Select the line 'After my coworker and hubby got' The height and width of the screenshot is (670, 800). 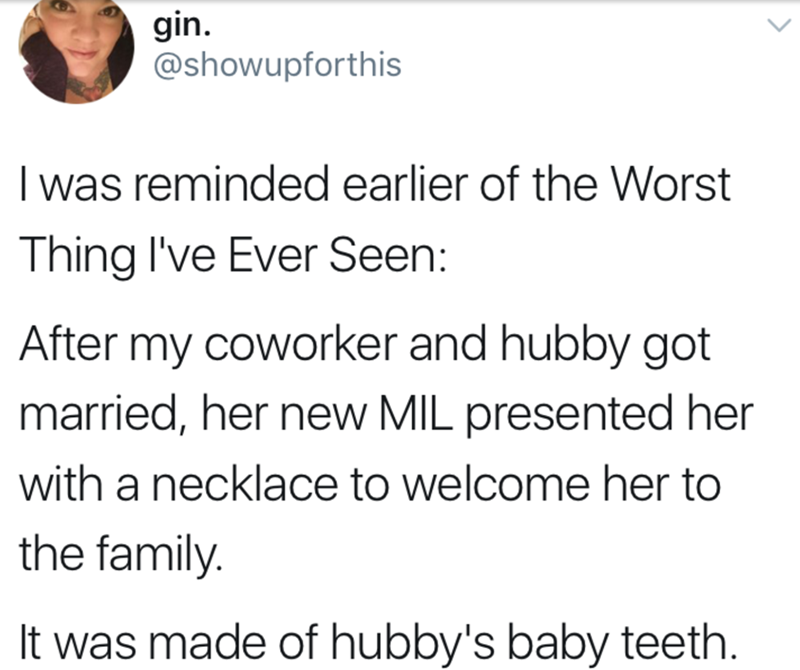click(x=365, y=347)
